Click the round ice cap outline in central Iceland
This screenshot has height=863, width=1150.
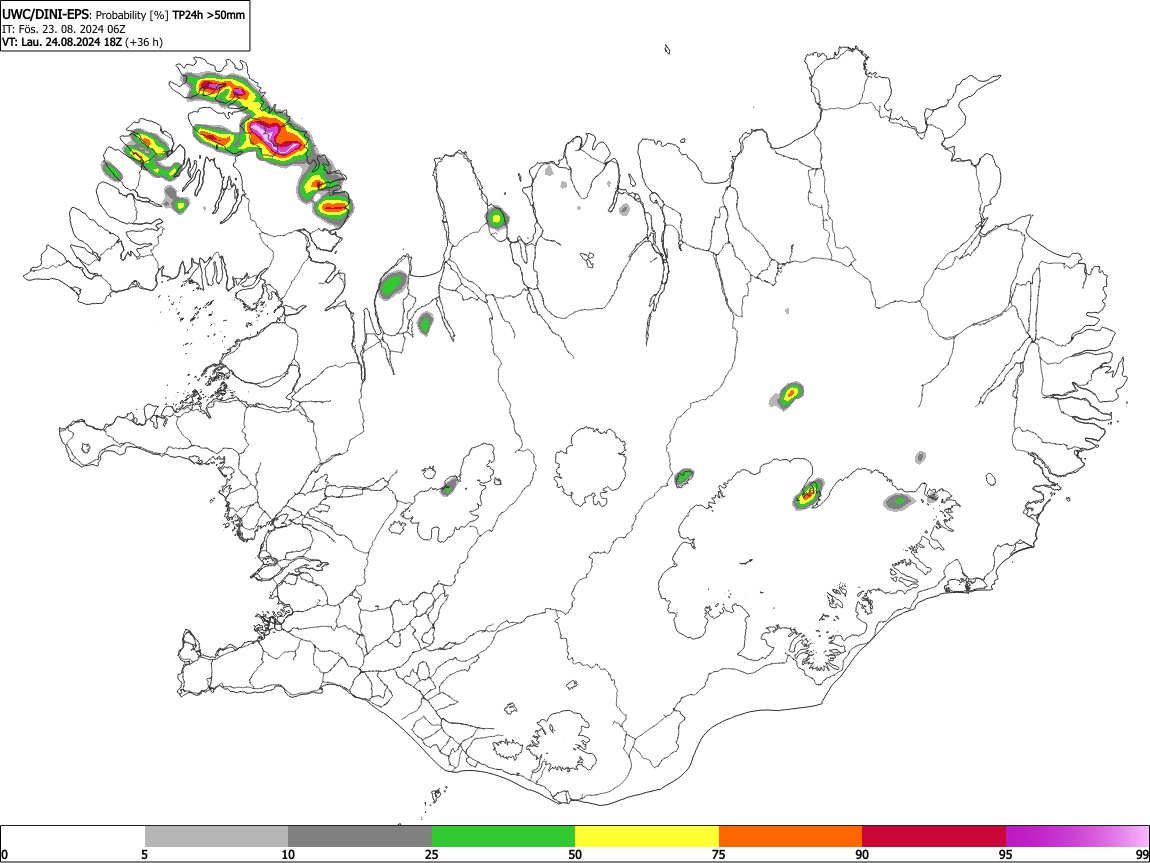(x=590, y=466)
